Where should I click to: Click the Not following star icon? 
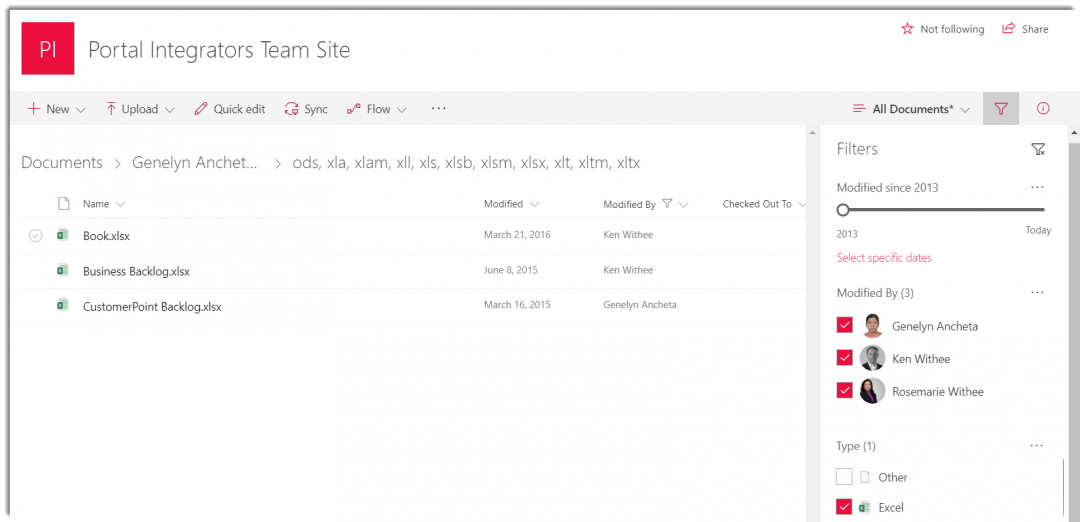[907, 29]
